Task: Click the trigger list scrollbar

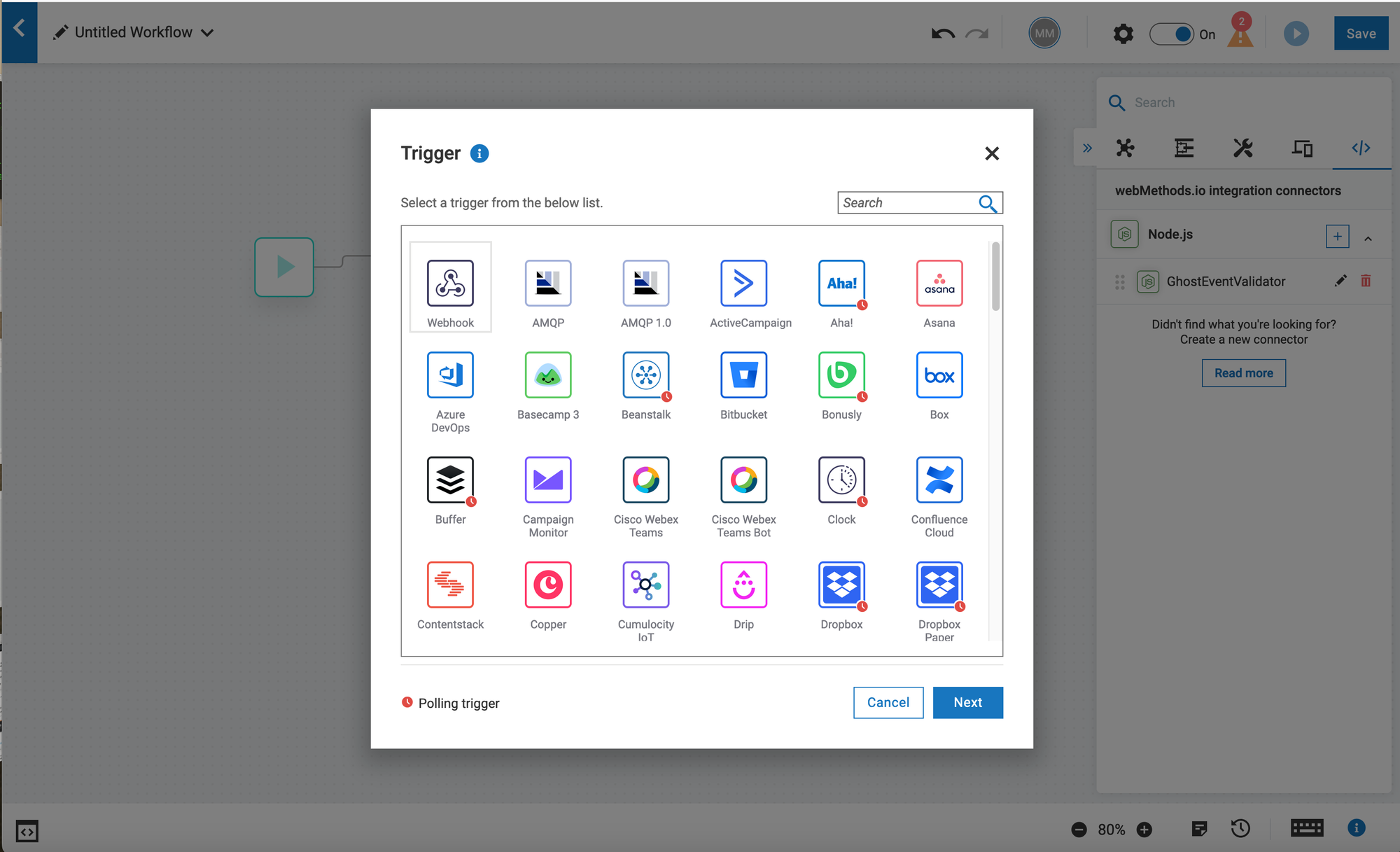Action: coord(995,277)
